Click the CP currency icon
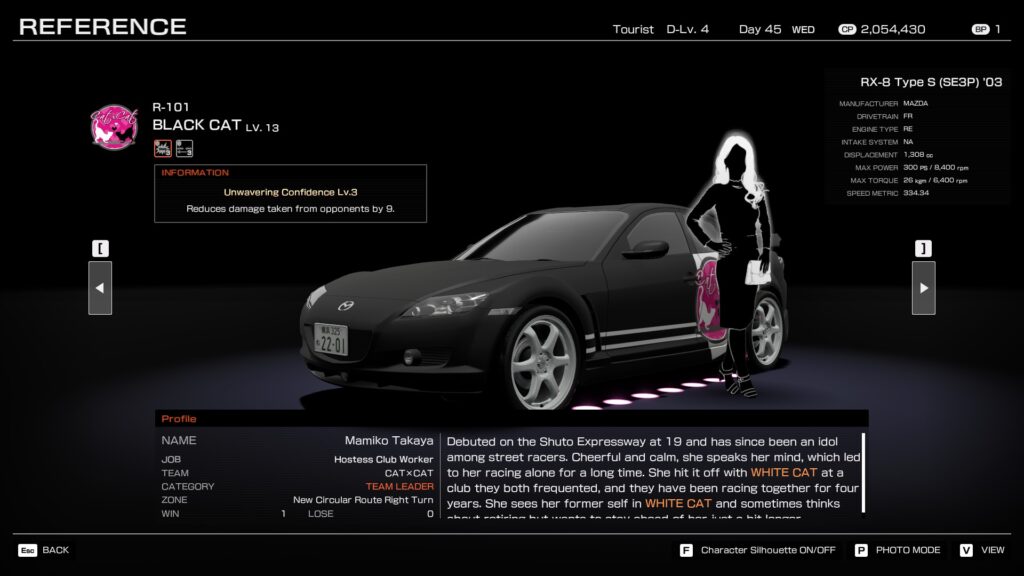The image size is (1024, 576). click(x=847, y=29)
